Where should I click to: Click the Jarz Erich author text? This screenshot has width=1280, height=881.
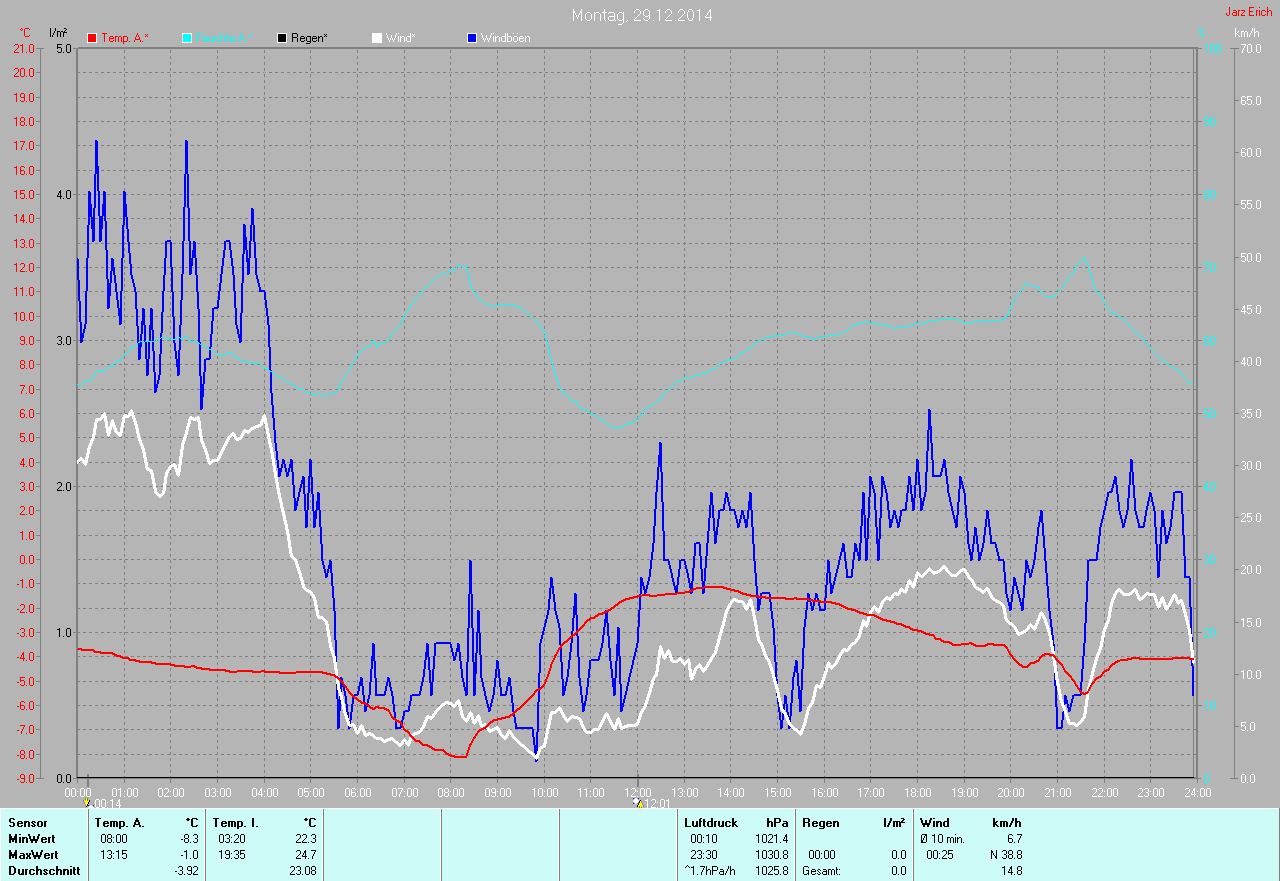click(x=1249, y=12)
